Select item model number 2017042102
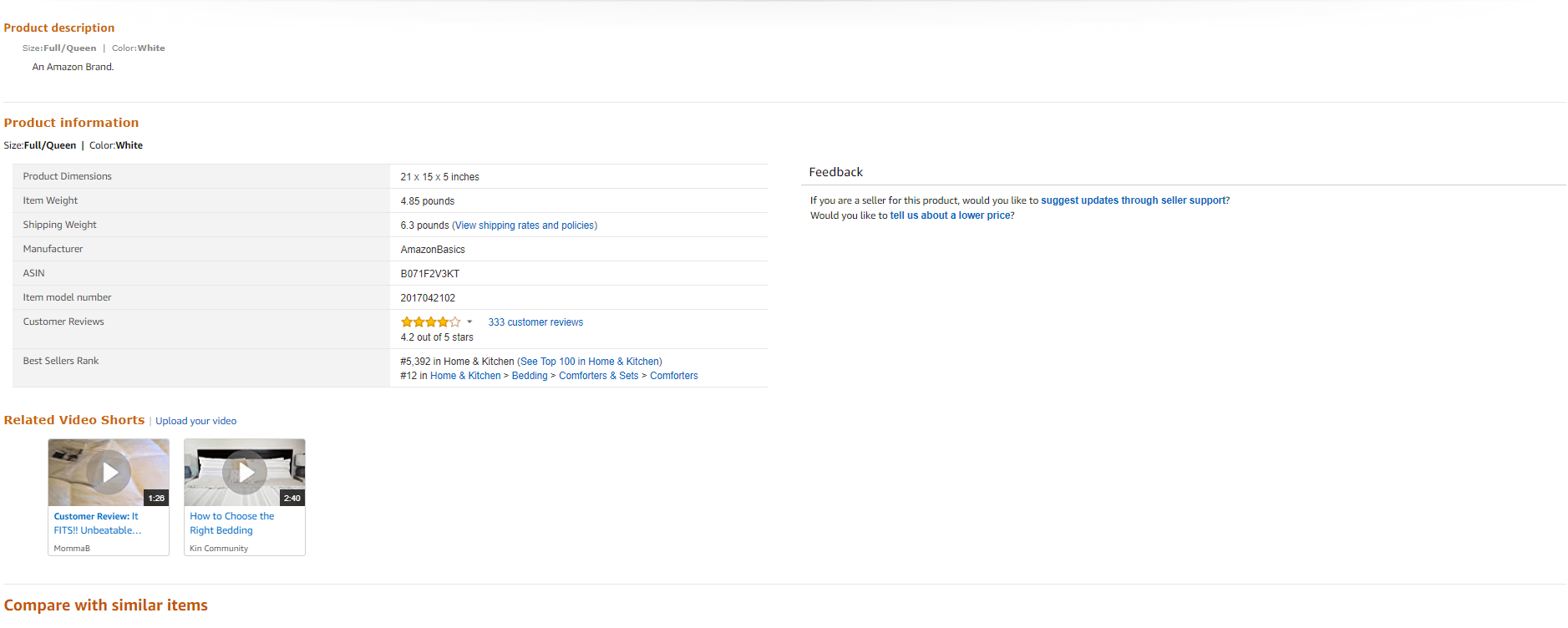The width and height of the screenshot is (1568, 628). pos(428,298)
